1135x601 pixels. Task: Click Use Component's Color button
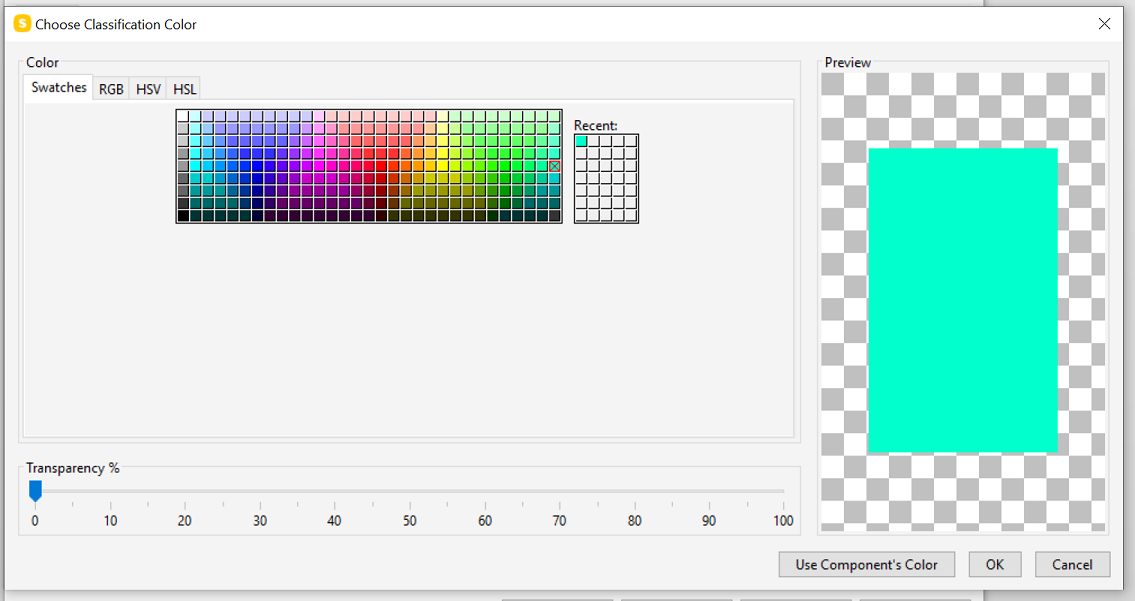coord(866,565)
